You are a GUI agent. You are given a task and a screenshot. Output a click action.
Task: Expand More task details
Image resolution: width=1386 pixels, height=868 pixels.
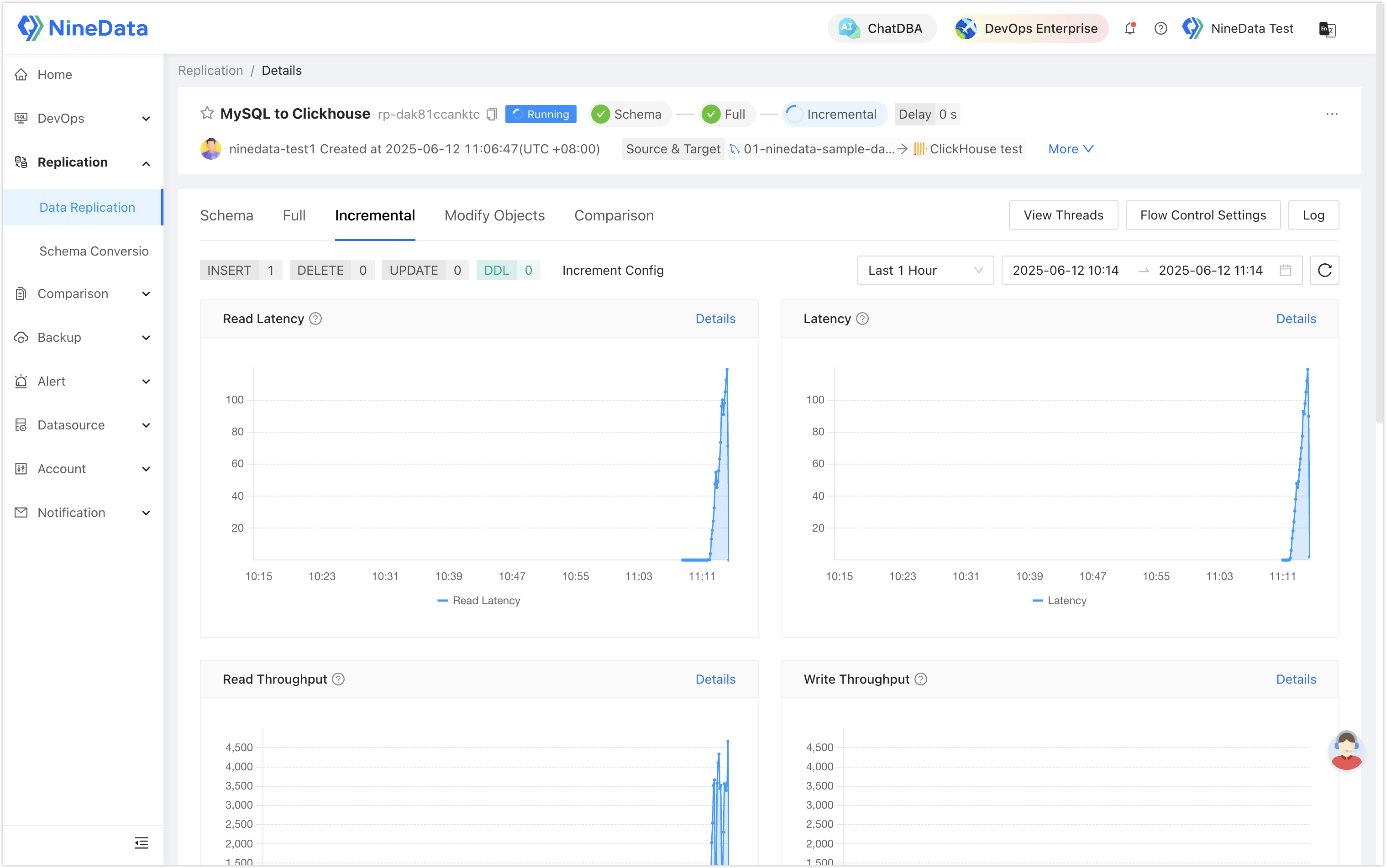1070,149
